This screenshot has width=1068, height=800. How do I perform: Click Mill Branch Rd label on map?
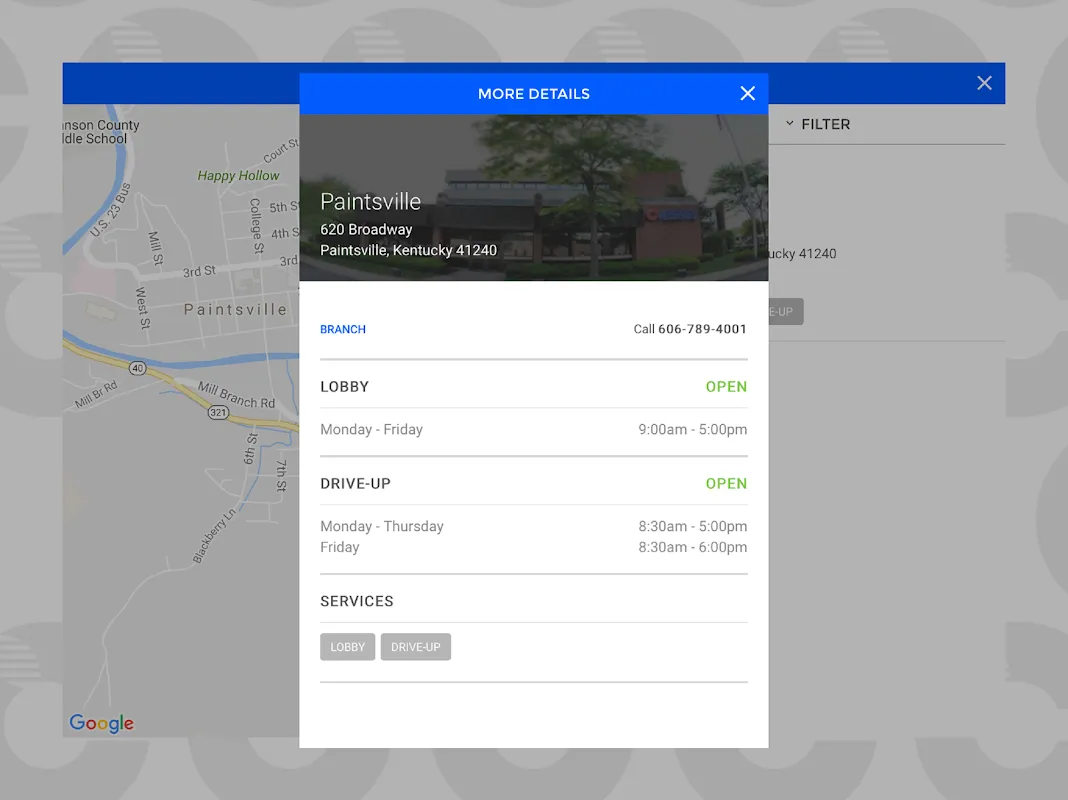tap(236, 395)
